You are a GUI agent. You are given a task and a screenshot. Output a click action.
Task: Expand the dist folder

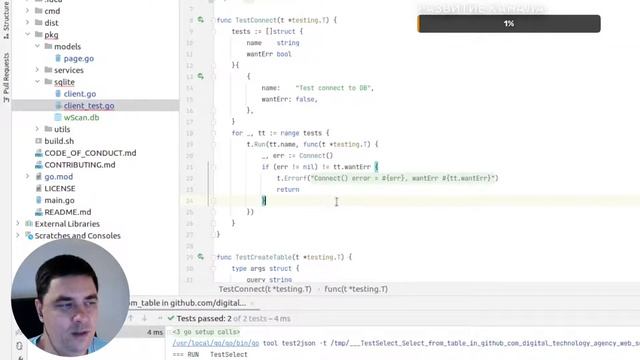[27, 23]
